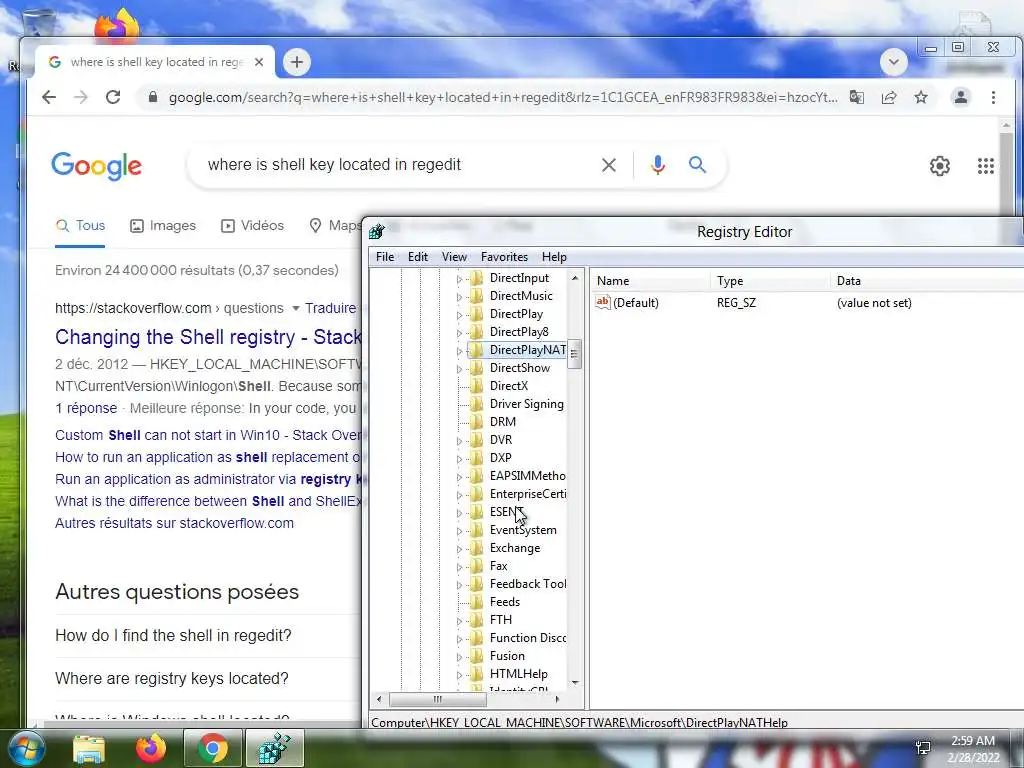Select the Driver Signing folder icon

pyautogui.click(x=477, y=404)
